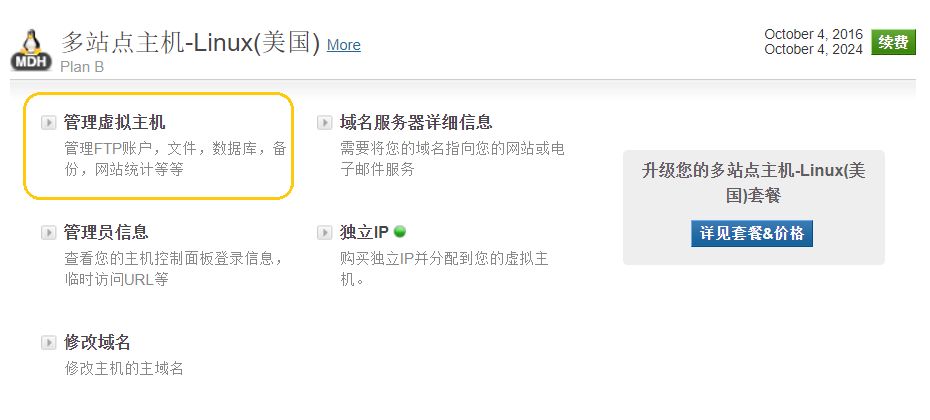930x420 pixels.
Task: Click arrow icon beside 管理员信息
Action: (48, 233)
